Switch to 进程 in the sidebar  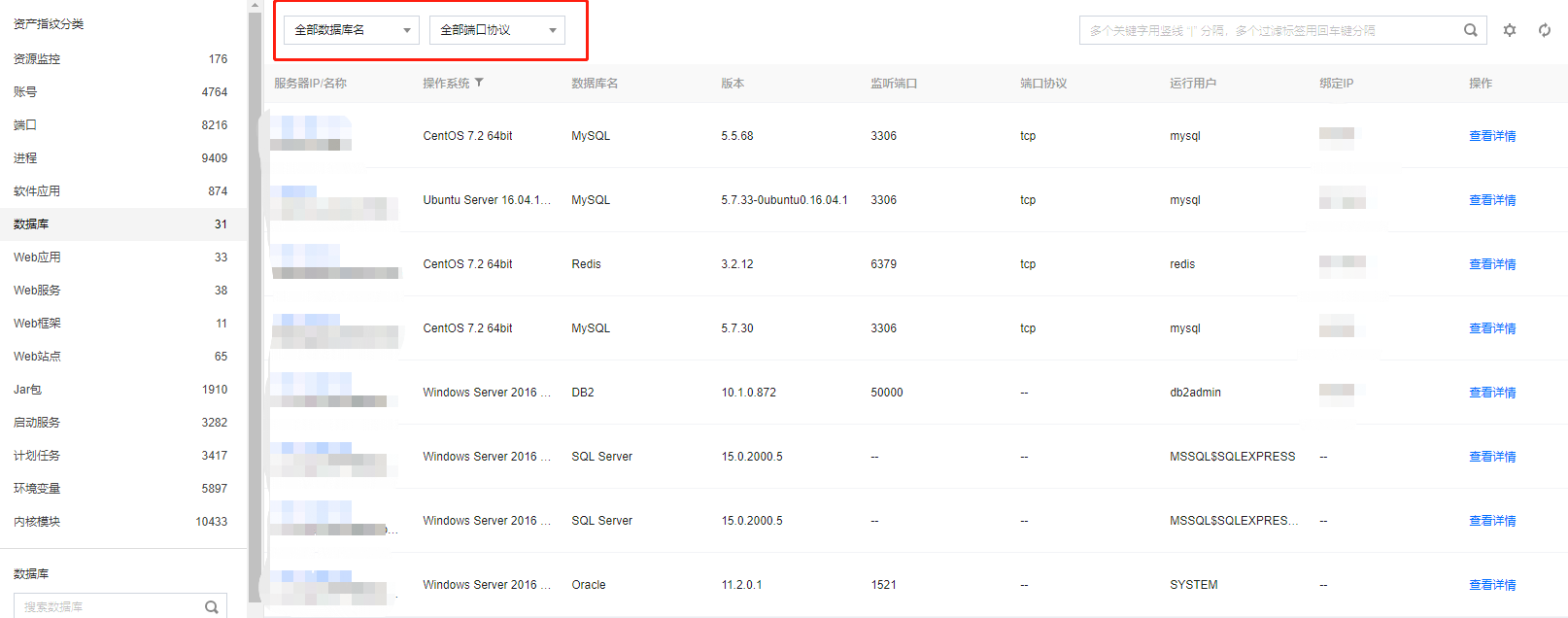click(25, 158)
